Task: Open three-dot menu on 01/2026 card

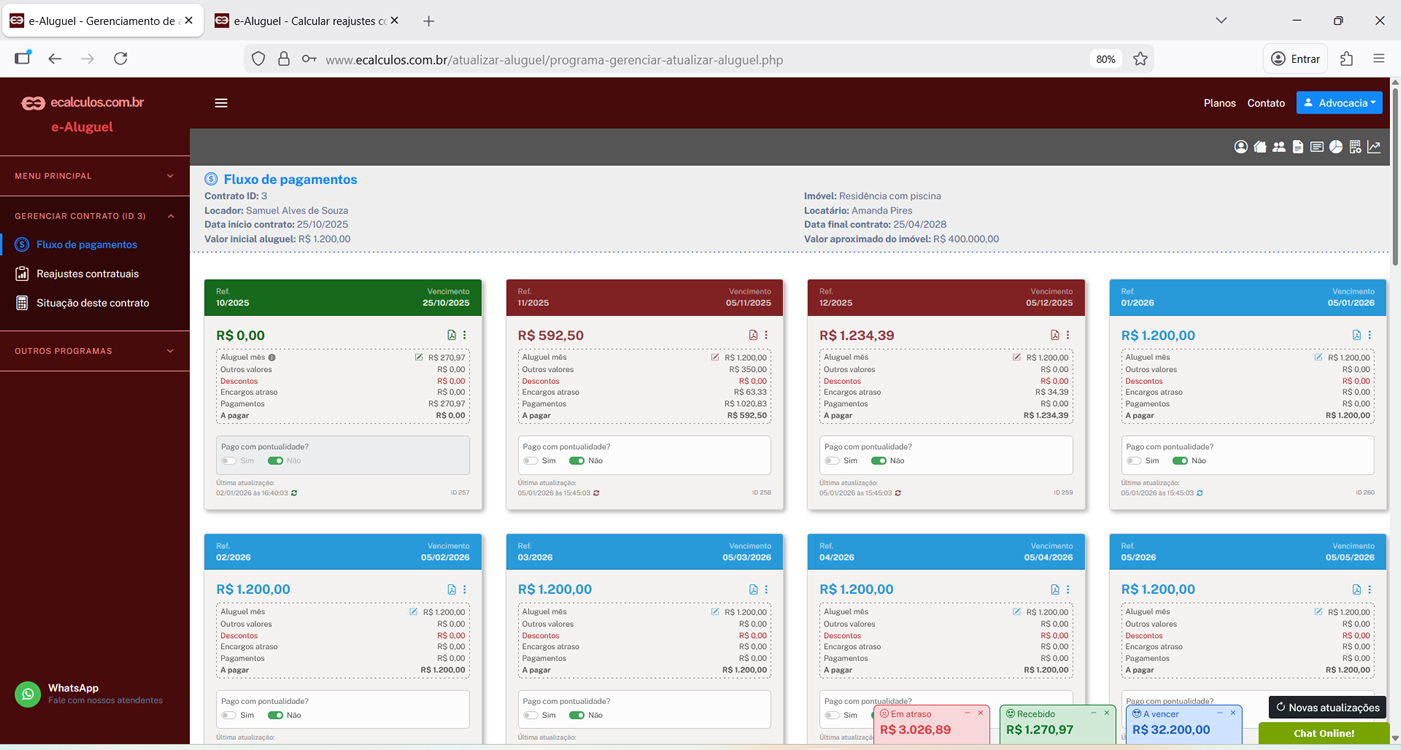Action: tap(1370, 335)
